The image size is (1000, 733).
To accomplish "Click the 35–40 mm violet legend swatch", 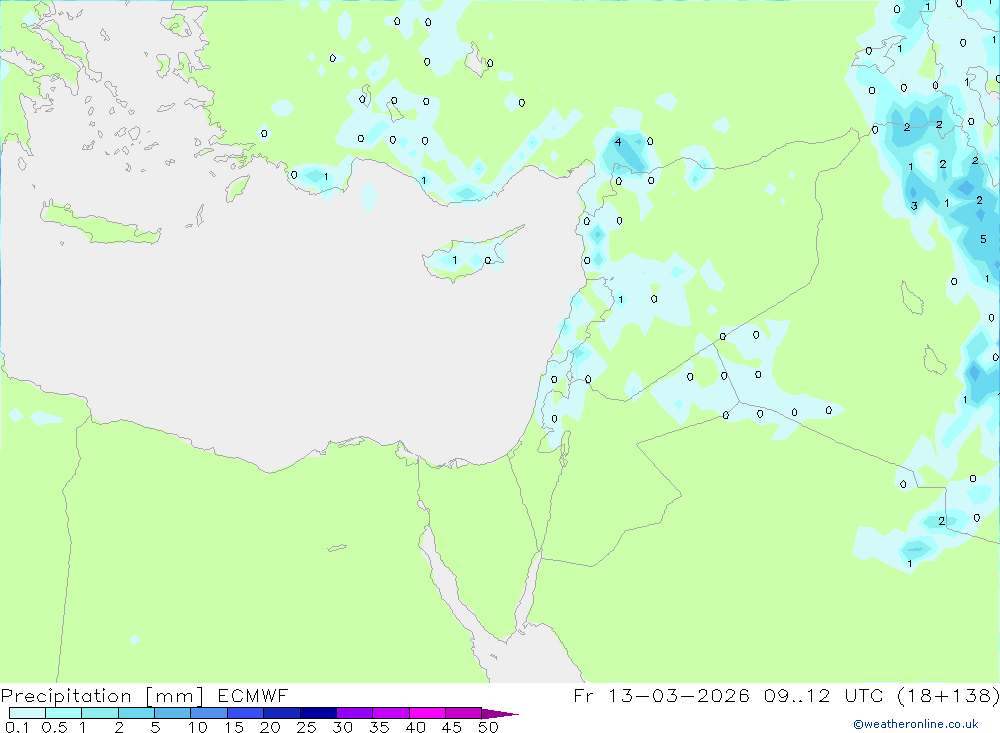I will 390,713.
